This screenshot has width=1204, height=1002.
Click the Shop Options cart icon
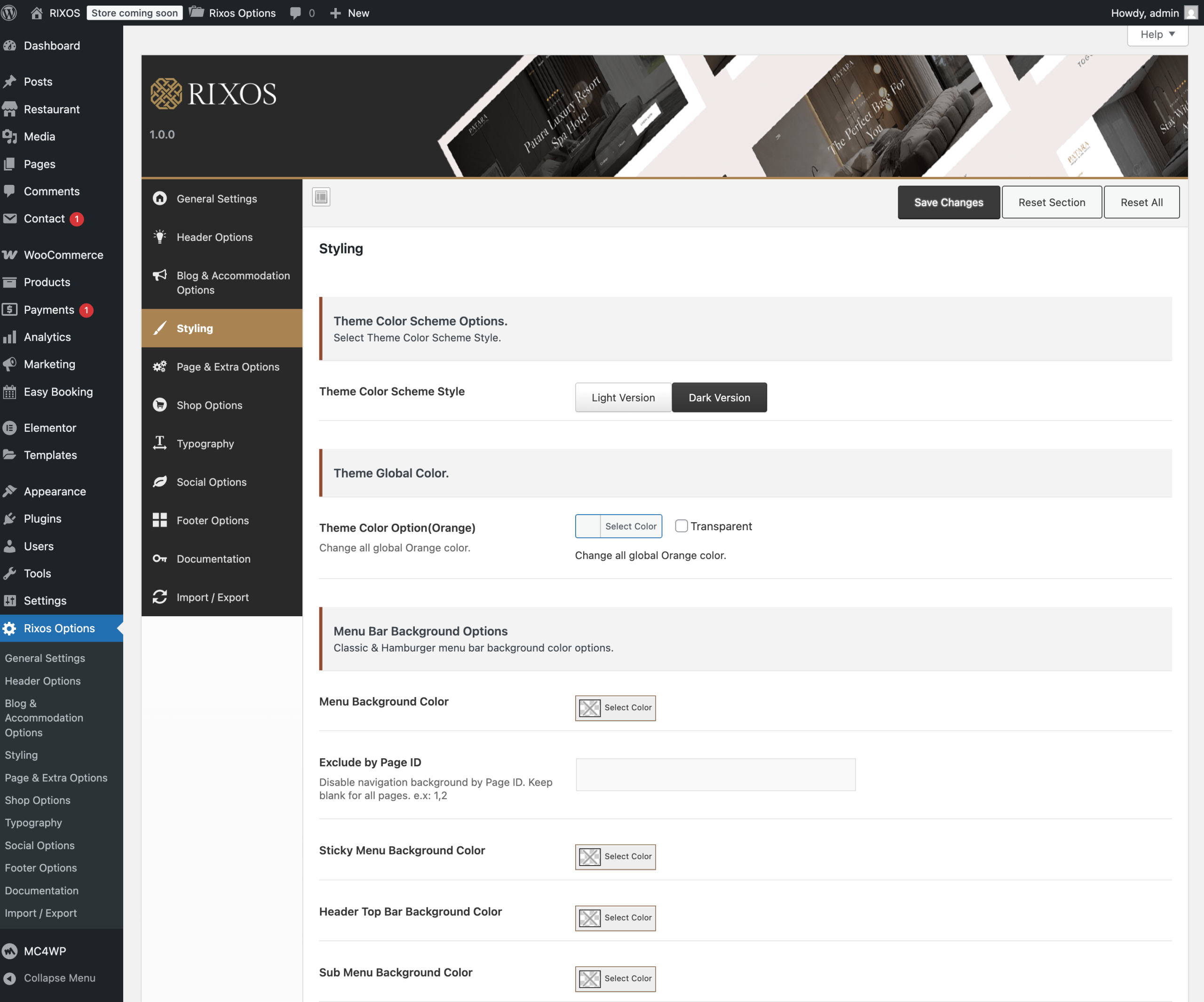pos(160,405)
